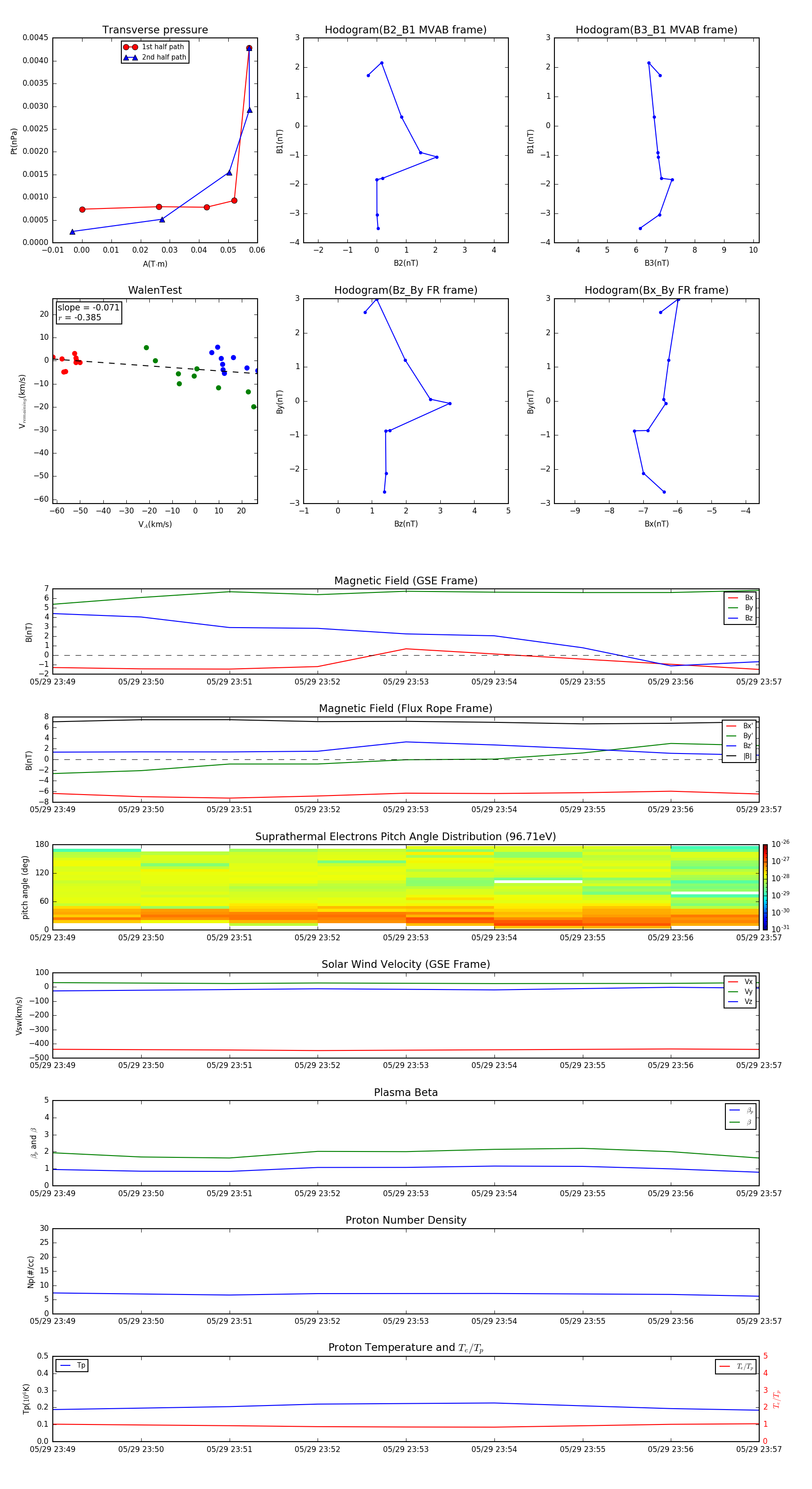Select the Vx legend entry
This screenshot has width=812, height=1489.
coord(740,981)
